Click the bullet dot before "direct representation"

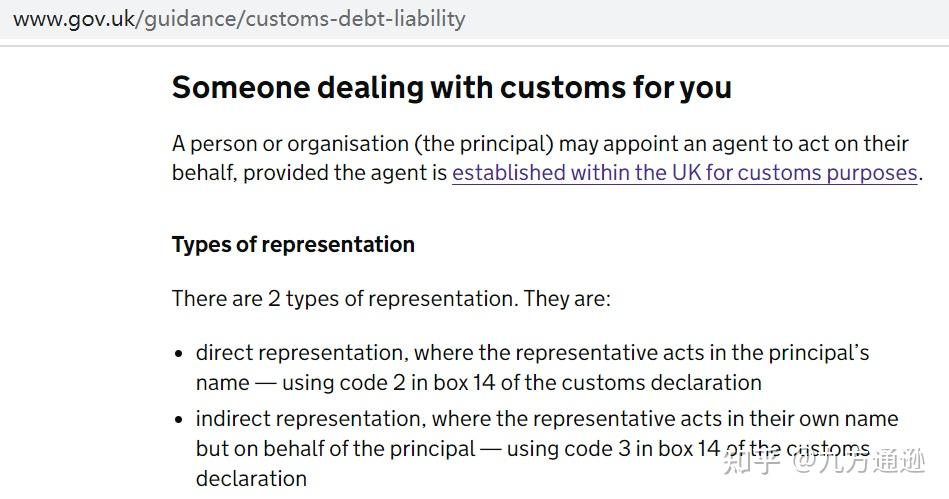[x=179, y=354]
